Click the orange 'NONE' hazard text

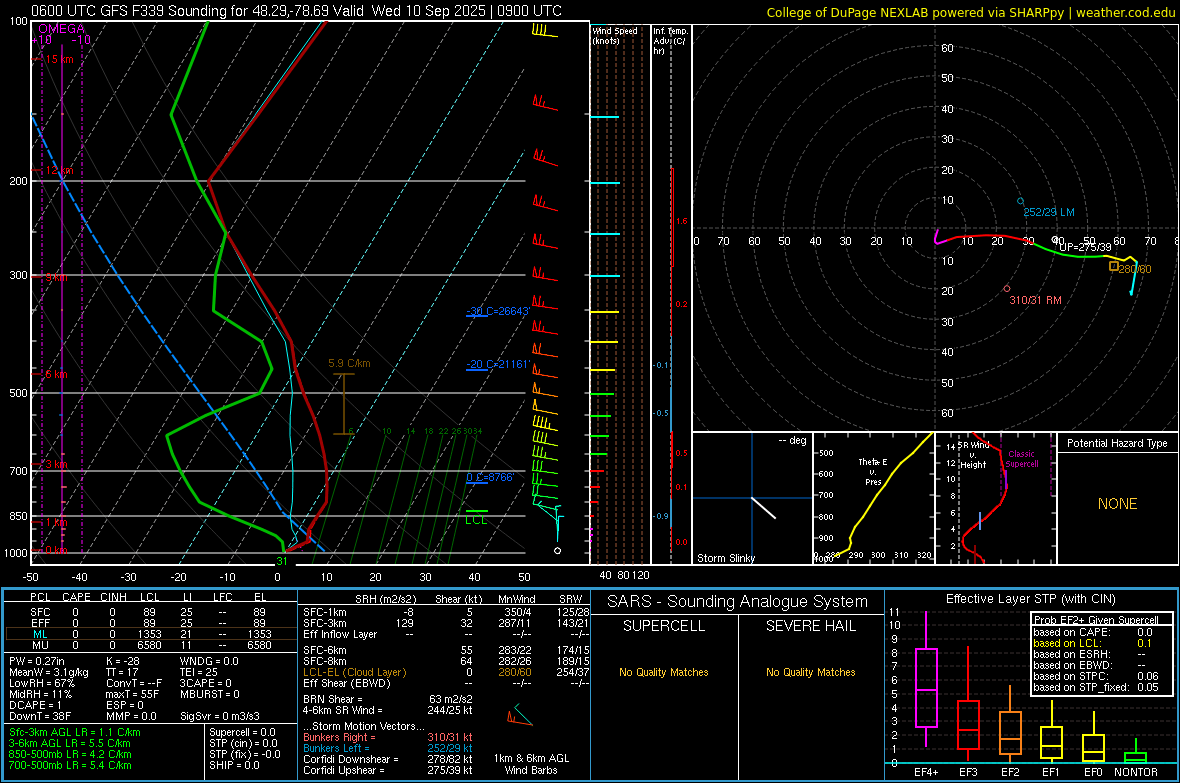coord(1117,504)
